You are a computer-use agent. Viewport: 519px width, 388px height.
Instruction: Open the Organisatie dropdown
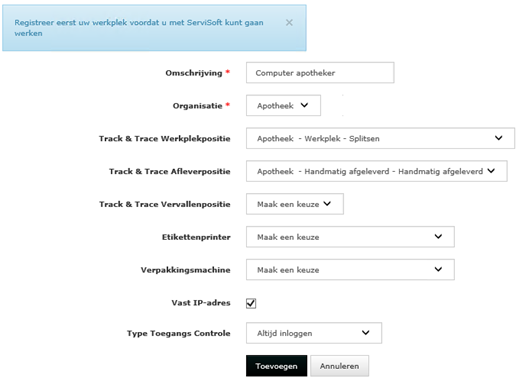(283, 105)
